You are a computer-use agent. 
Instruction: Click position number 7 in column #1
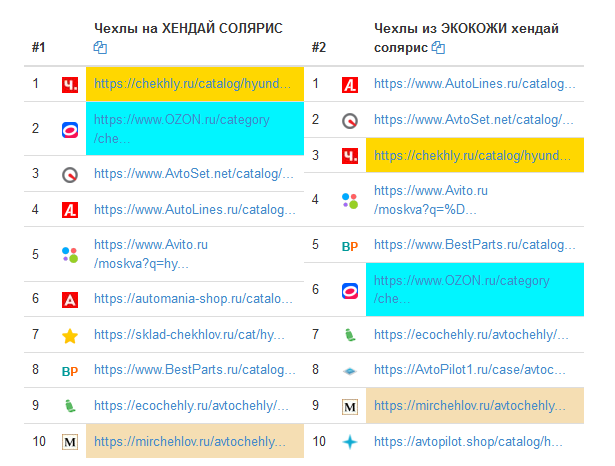36,335
